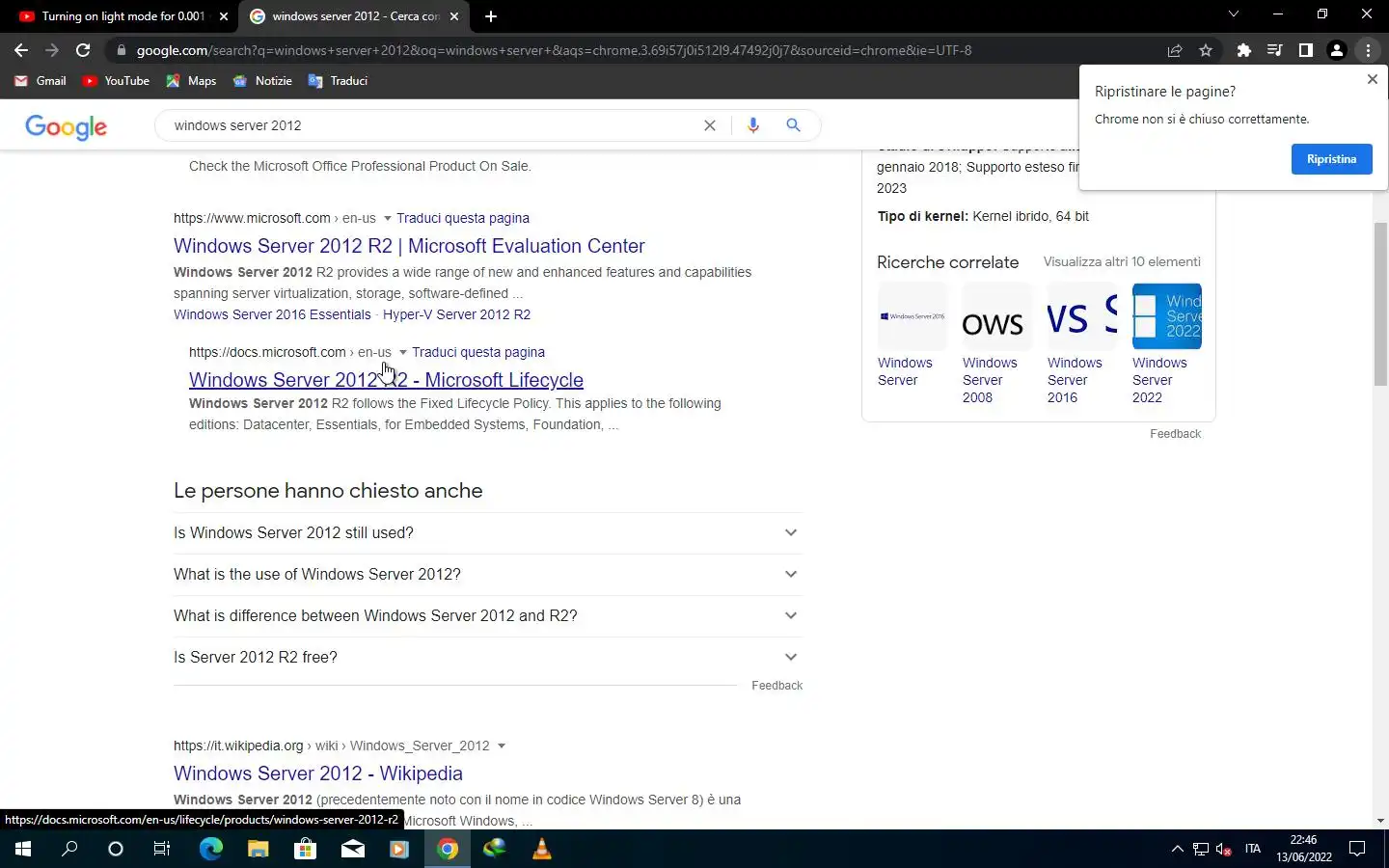Screen dimensions: 1389x868
Task: Open taskbar search magnifier
Action: pyautogui.click(x=69, y=849)
